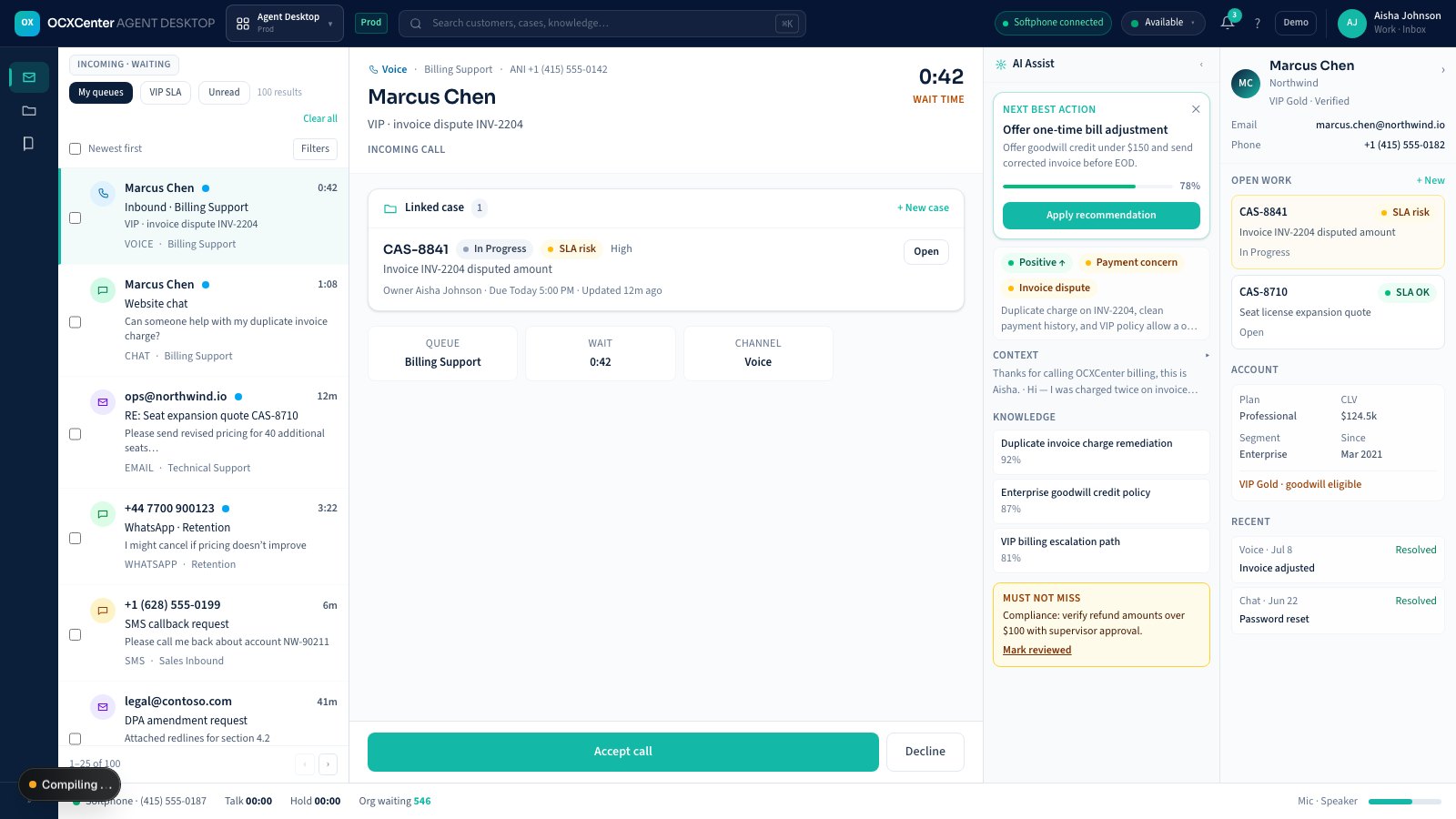Open the help question mark icon
The width and height of the screenshot is (1456, 819).
point(1258,23)
